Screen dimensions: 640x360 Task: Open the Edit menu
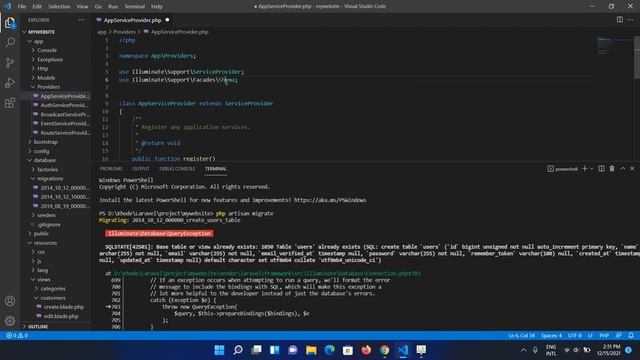point(37,7)
